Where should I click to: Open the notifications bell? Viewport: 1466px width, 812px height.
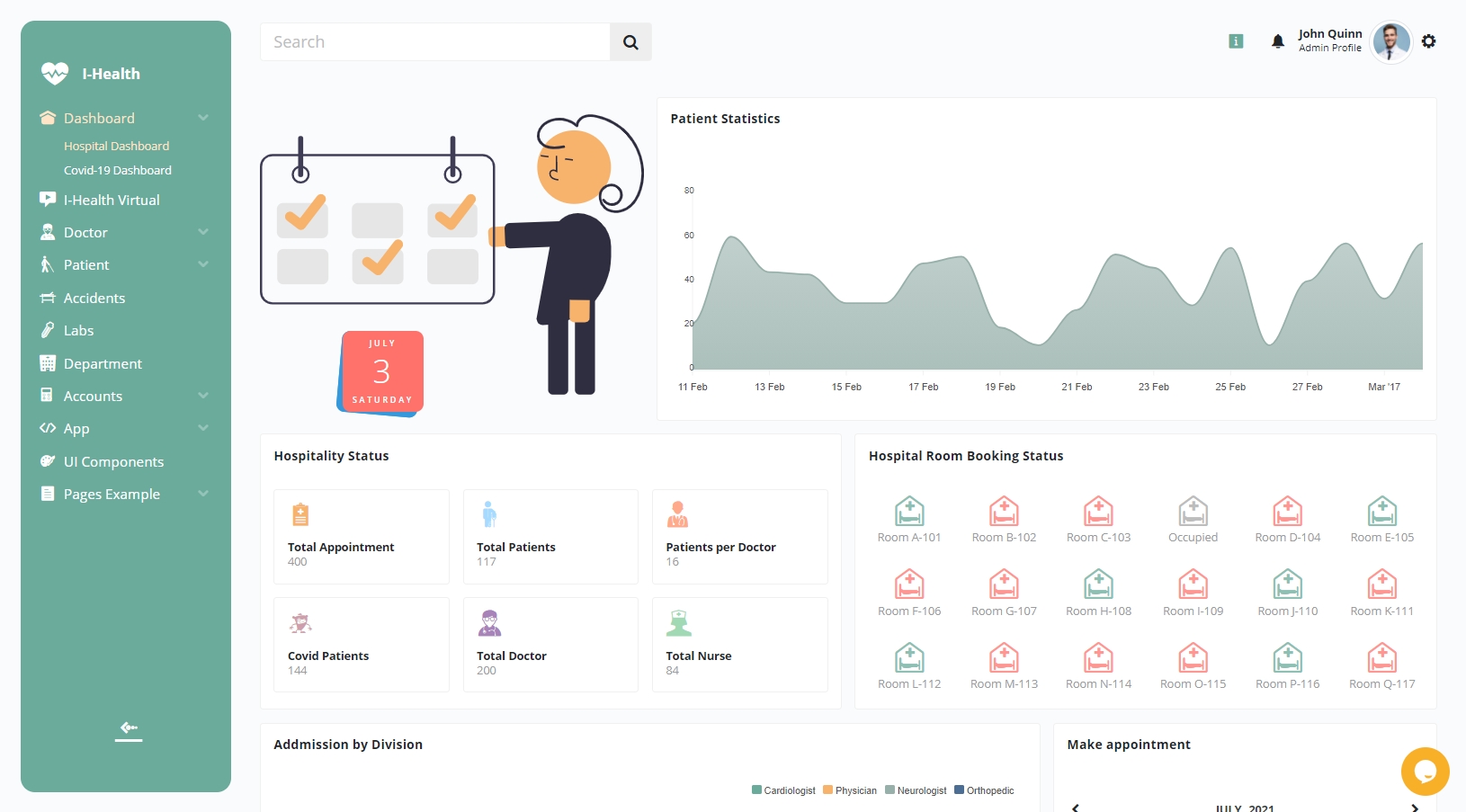pos(1277,41)
